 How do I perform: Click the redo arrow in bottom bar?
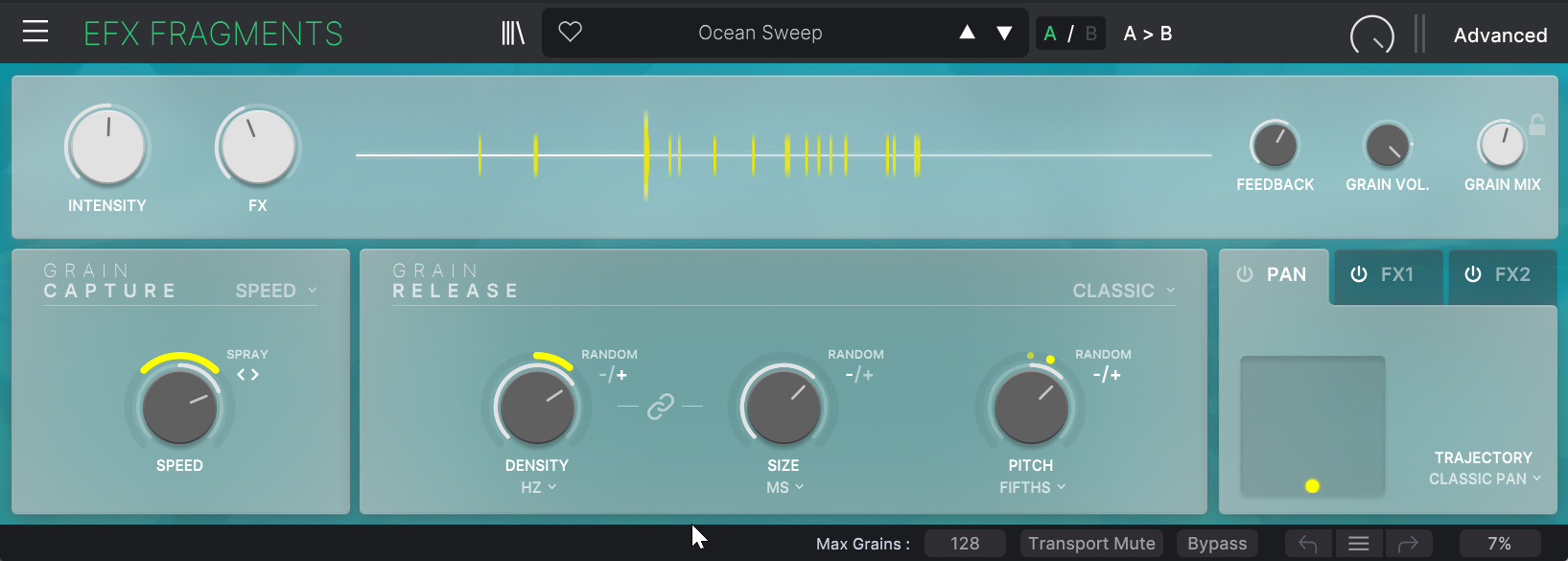(x=1408, y=544)
